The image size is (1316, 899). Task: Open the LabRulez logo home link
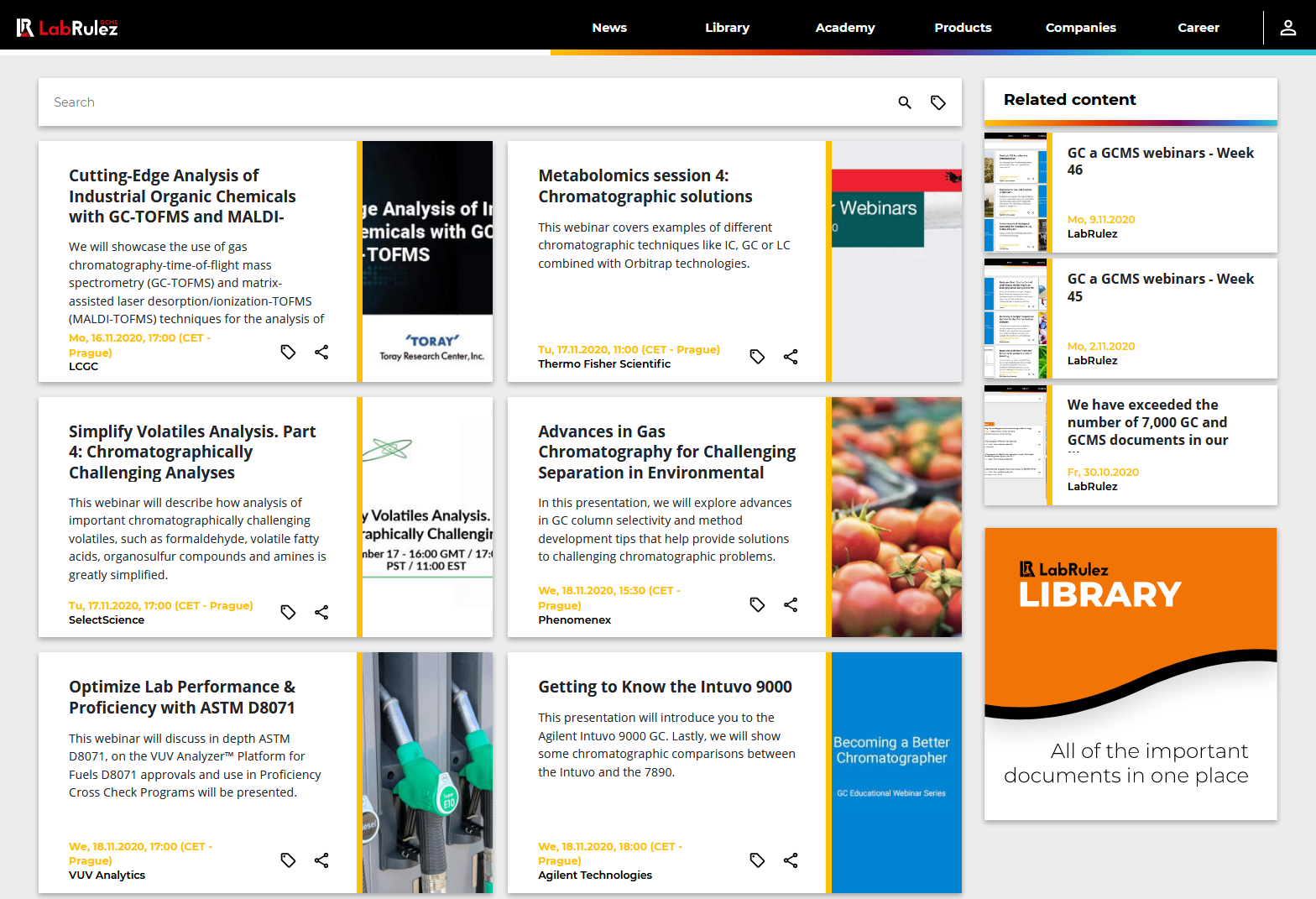coord(67,28)
